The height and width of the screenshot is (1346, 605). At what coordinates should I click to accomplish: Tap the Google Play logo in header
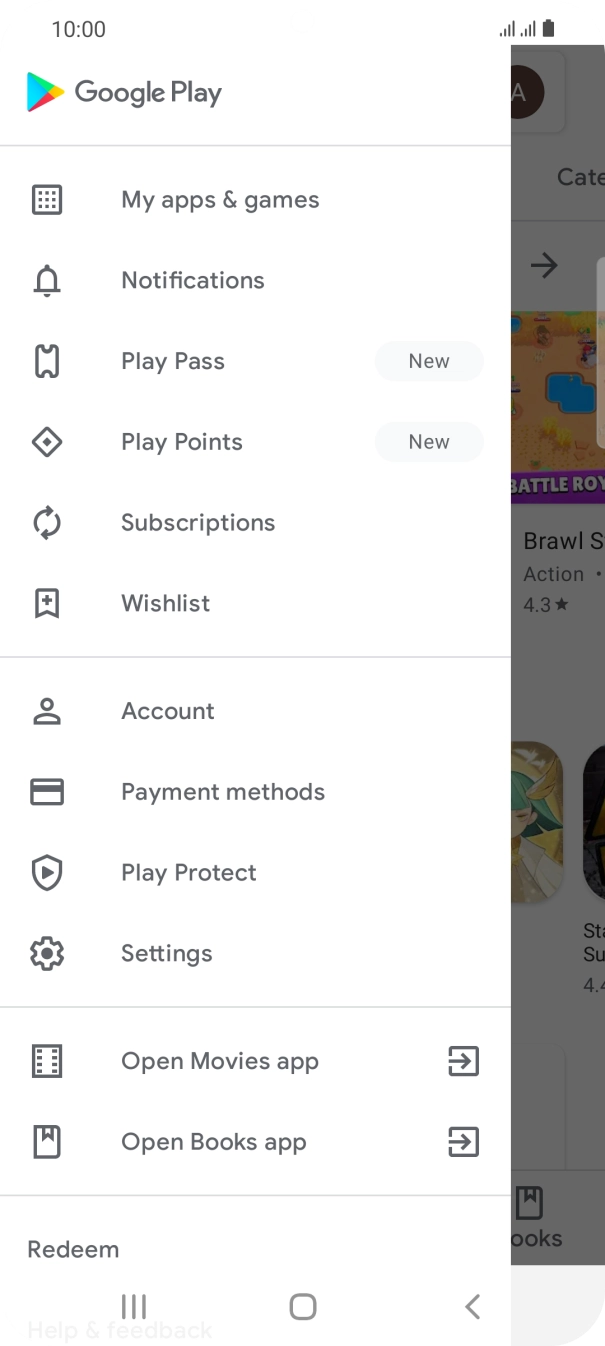[x=124, y=93]
